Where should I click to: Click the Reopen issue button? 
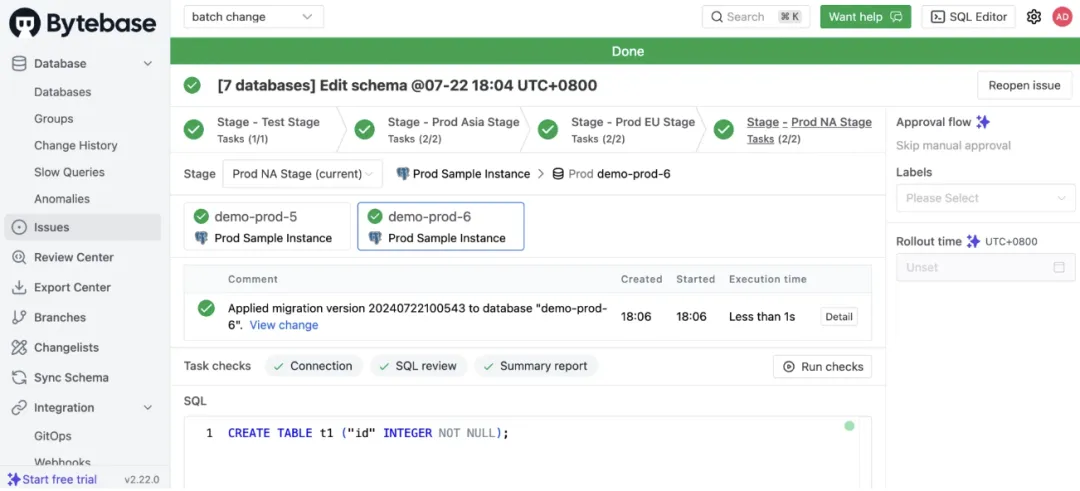click(x=1024, y=85)
